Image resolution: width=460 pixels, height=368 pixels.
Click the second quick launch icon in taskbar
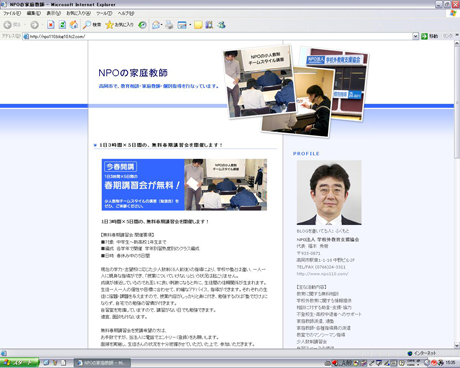click(x=55, y=363)
